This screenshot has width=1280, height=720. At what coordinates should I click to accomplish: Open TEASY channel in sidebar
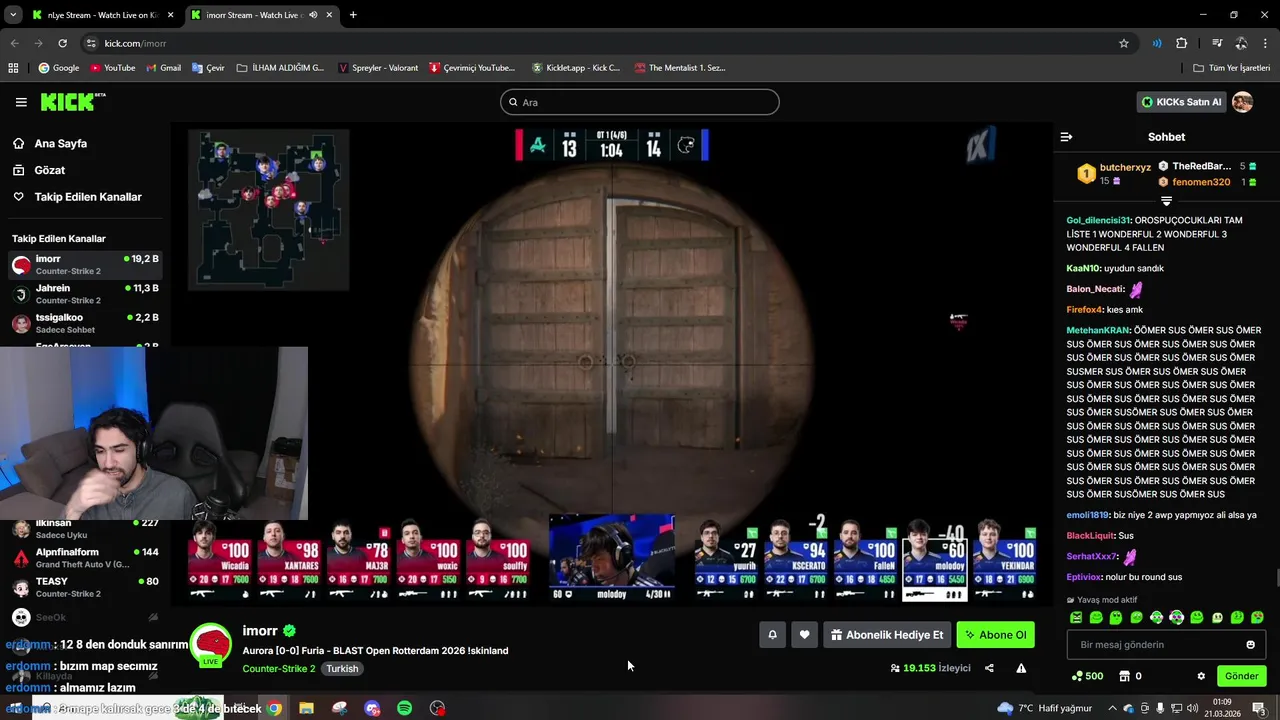coord(85,587)
